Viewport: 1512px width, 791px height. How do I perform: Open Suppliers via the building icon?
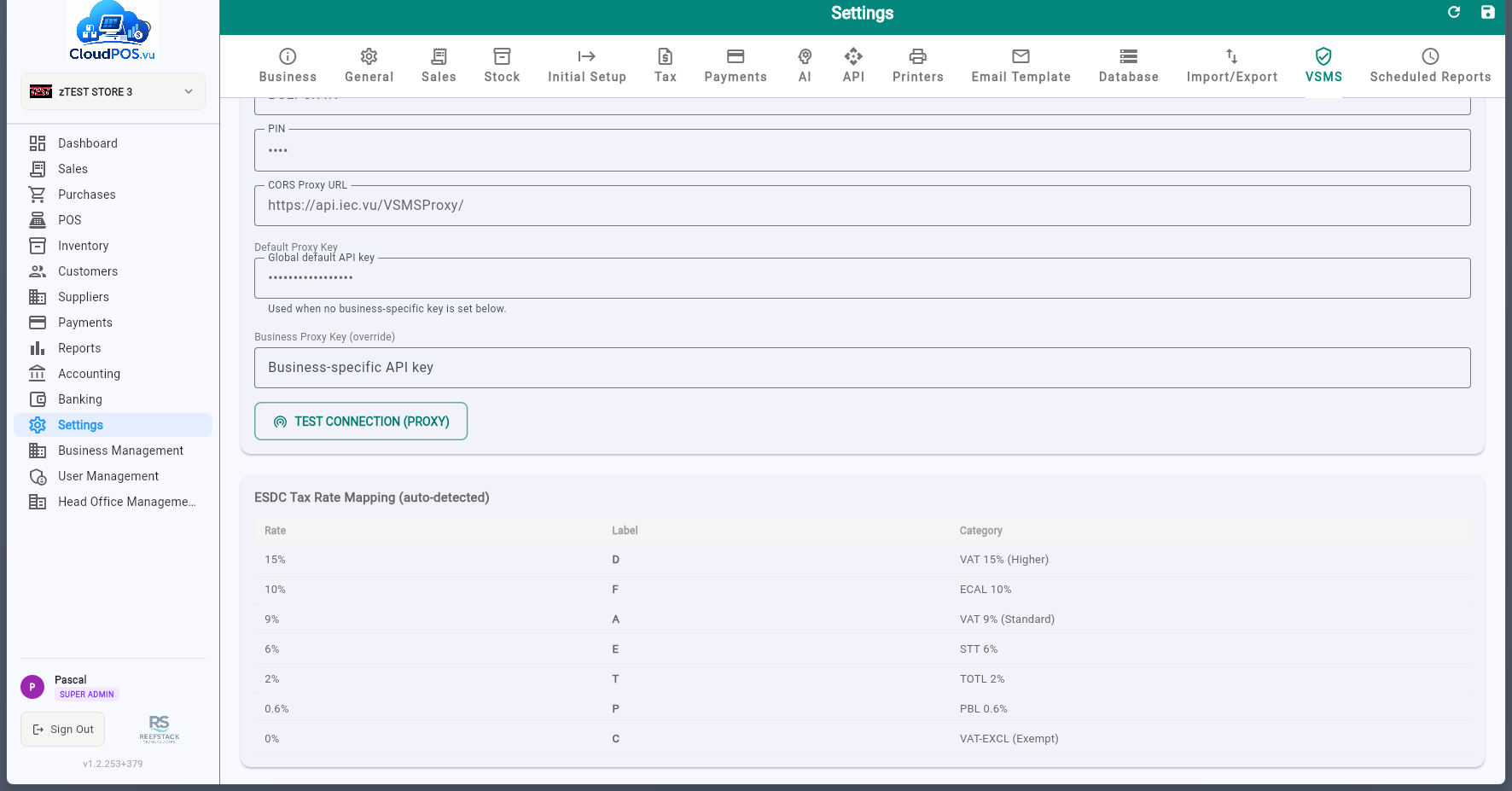point(38,297)
